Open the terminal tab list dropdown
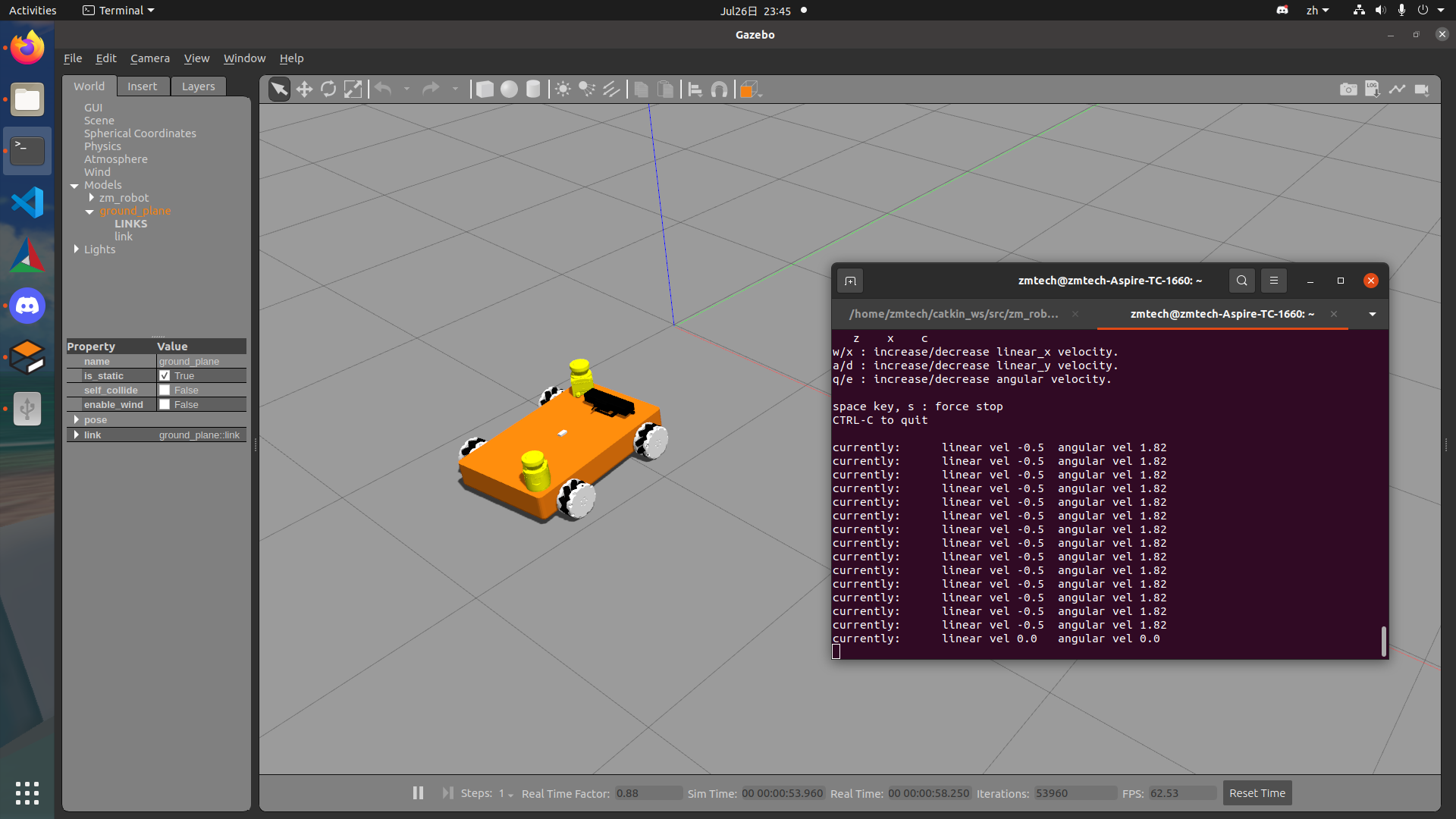The width and height of the screenshot is (1456, 819). pos(1372,314)
